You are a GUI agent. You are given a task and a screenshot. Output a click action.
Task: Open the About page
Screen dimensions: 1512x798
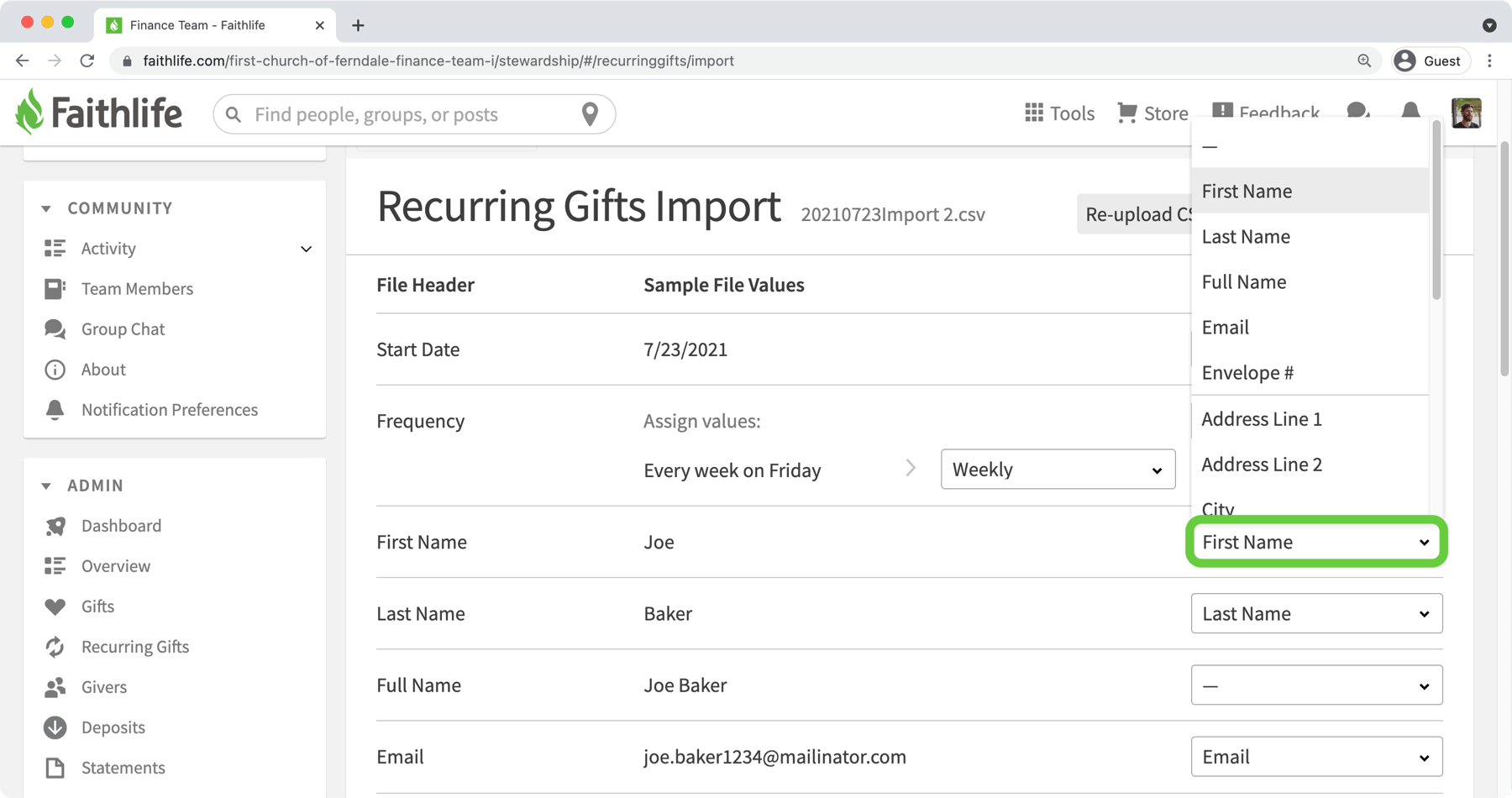coord(103,370)
